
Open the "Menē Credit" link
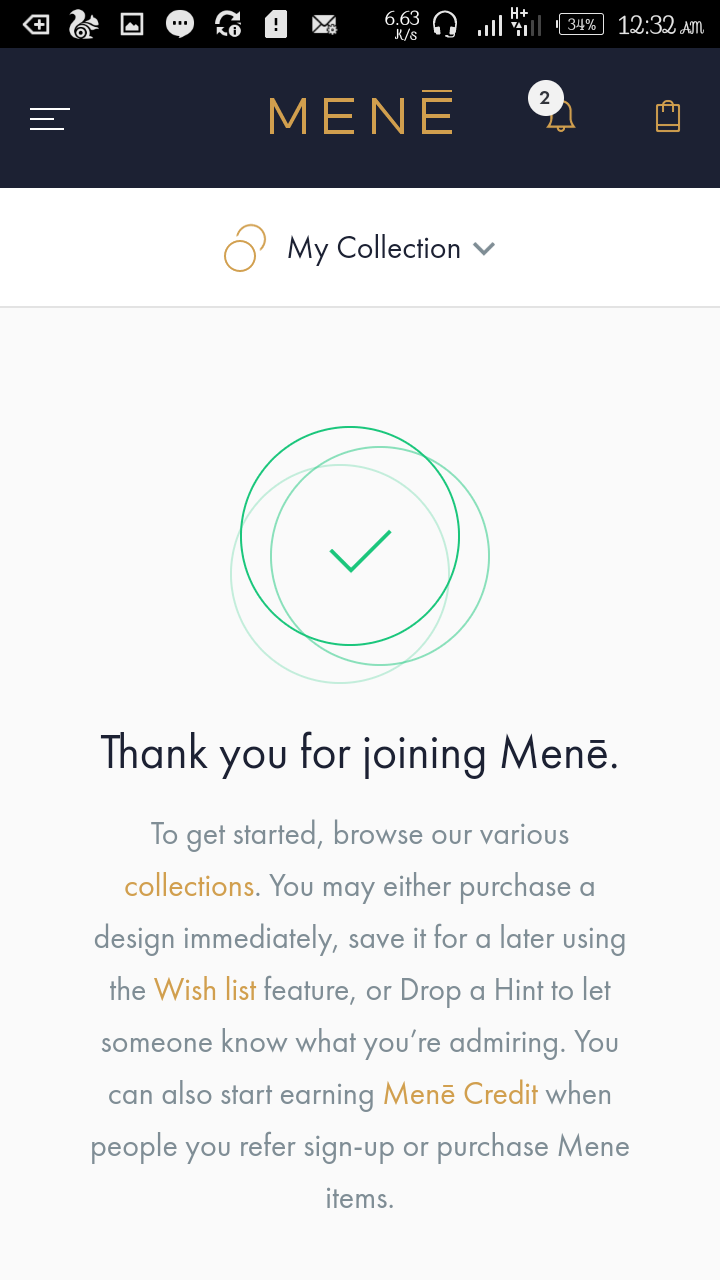[461, 1094]
